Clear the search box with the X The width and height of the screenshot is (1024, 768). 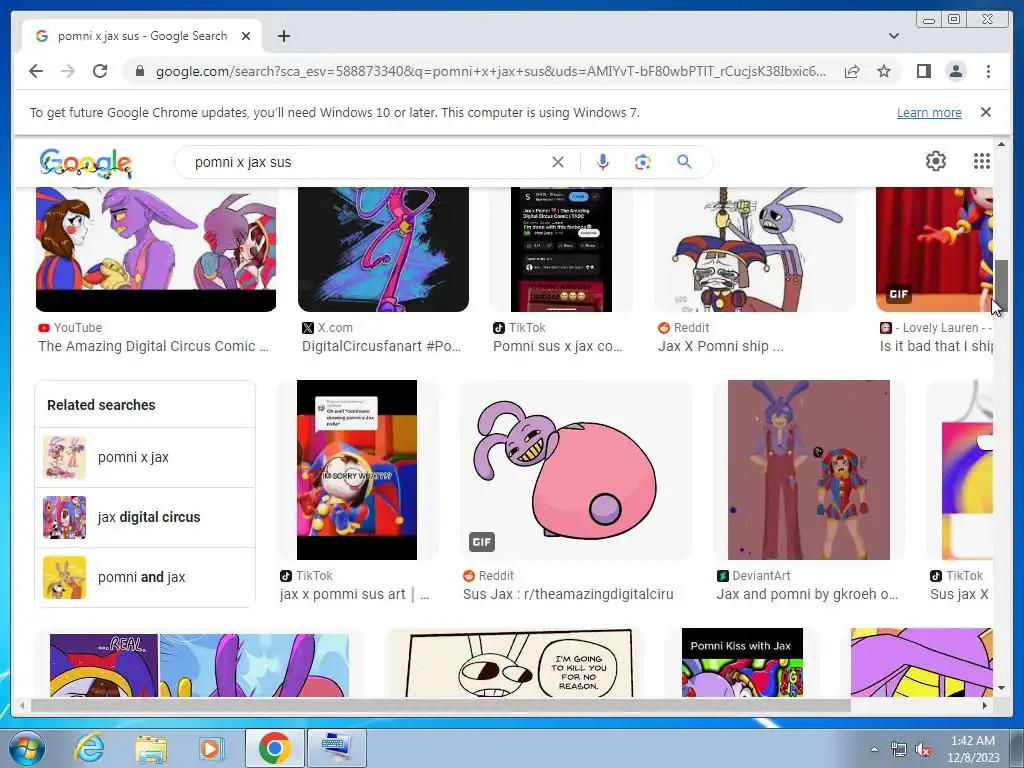pos(557,162)
